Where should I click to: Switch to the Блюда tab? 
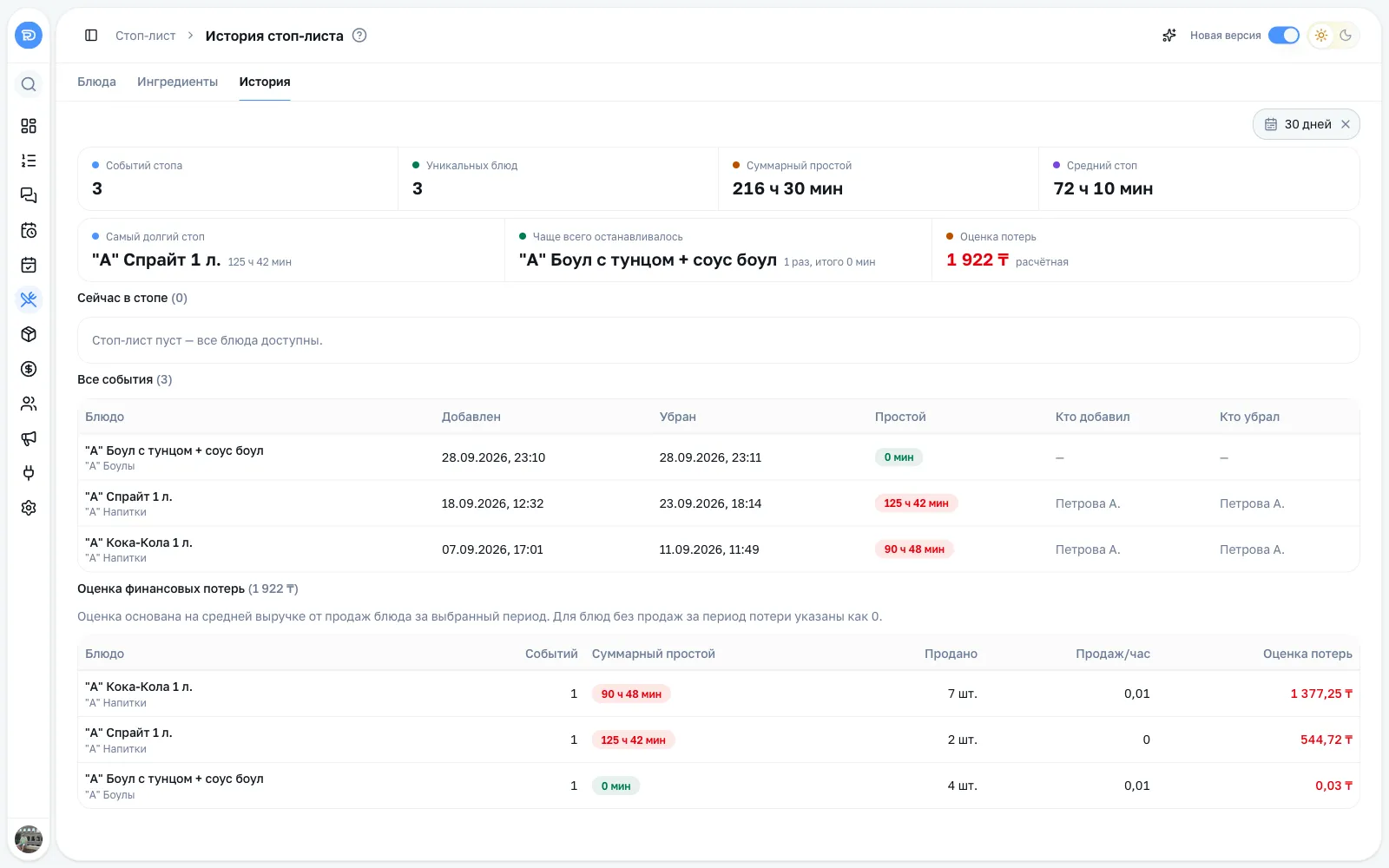coord(96,82)
